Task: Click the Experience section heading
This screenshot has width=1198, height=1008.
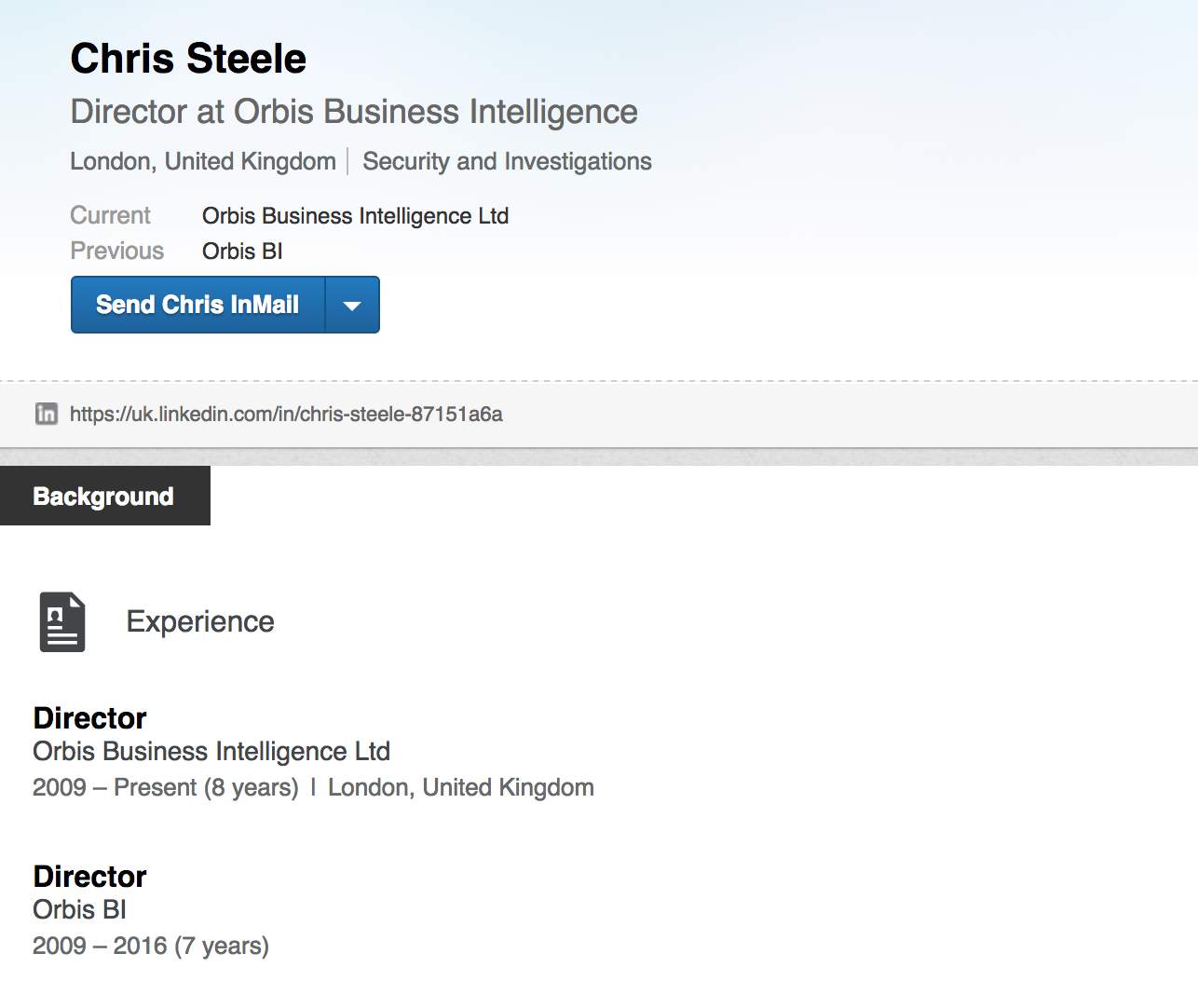Action: (x=200, y=621)
